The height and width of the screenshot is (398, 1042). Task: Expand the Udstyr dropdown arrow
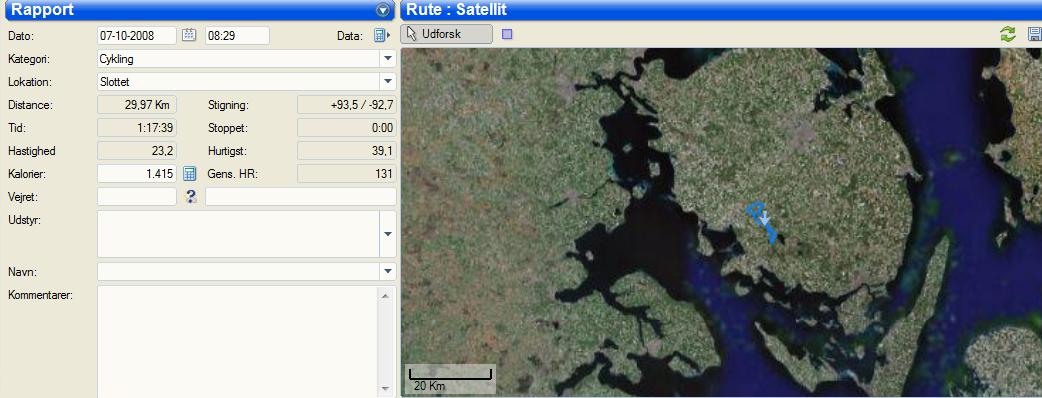387,234
